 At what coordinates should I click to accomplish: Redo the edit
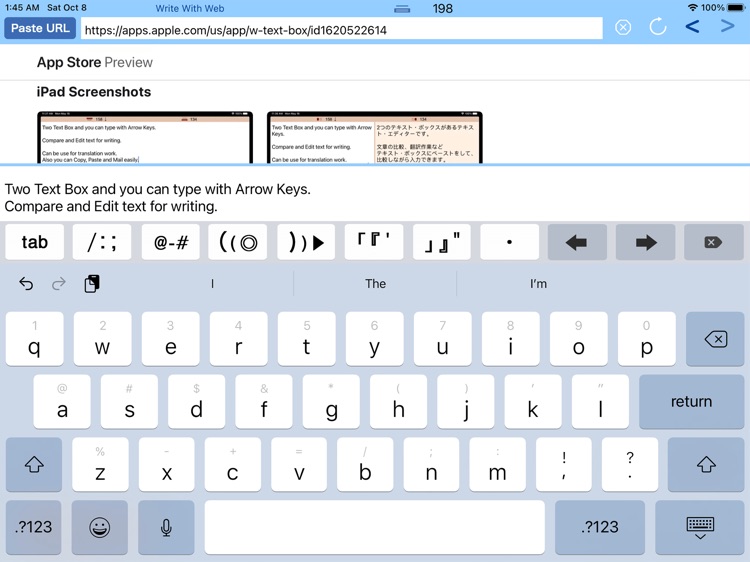59,284
